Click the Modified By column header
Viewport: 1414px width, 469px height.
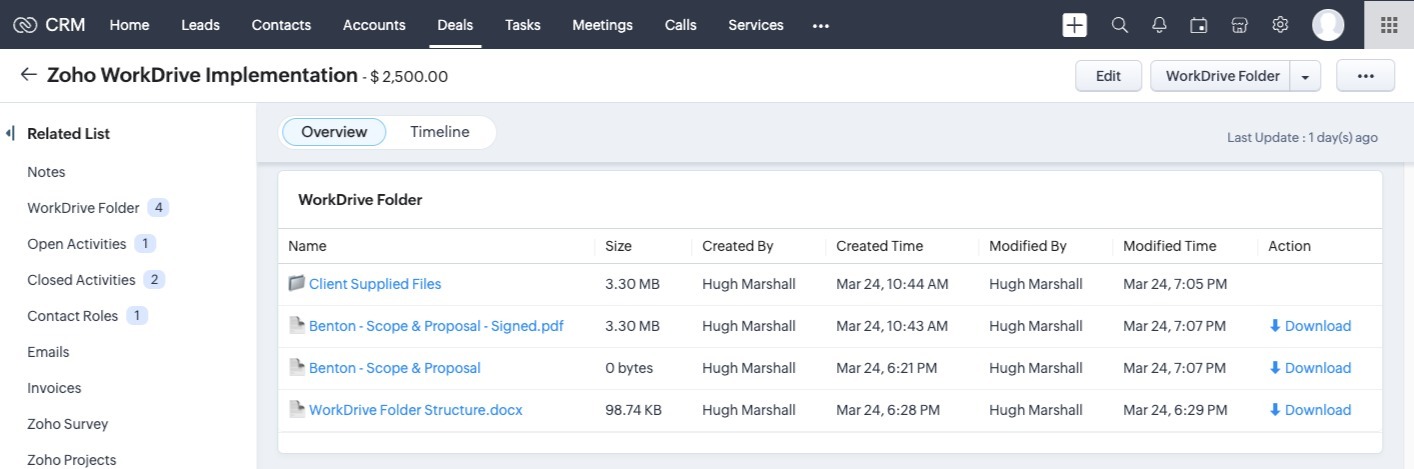point(1028,246)
